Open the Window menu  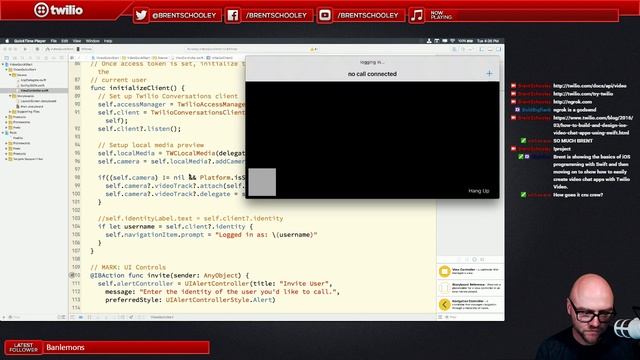tap(93, 41)
